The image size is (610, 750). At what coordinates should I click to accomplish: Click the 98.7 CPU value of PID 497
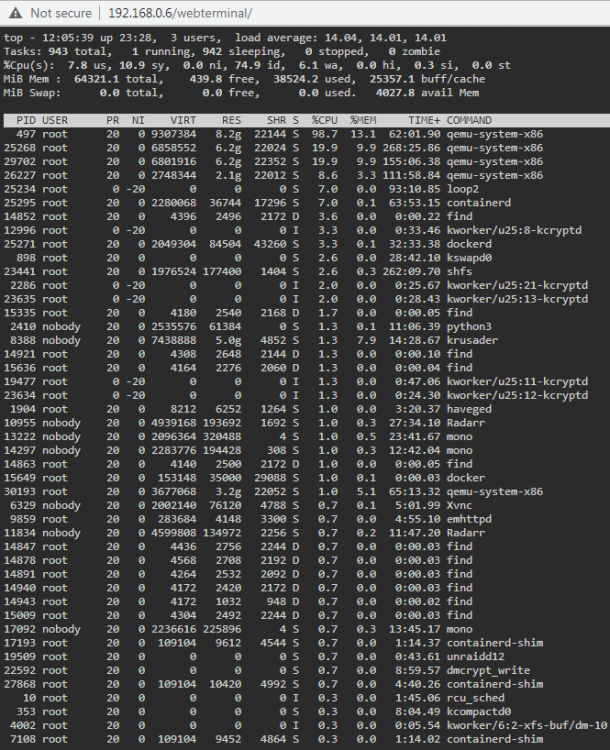pyautogui.click(x=325, y=134)
